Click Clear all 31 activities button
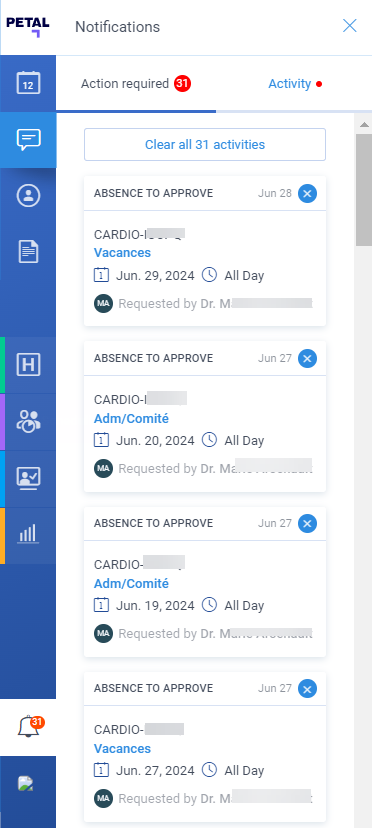This screenshot has height=828, width=372. tap(205, 144)
